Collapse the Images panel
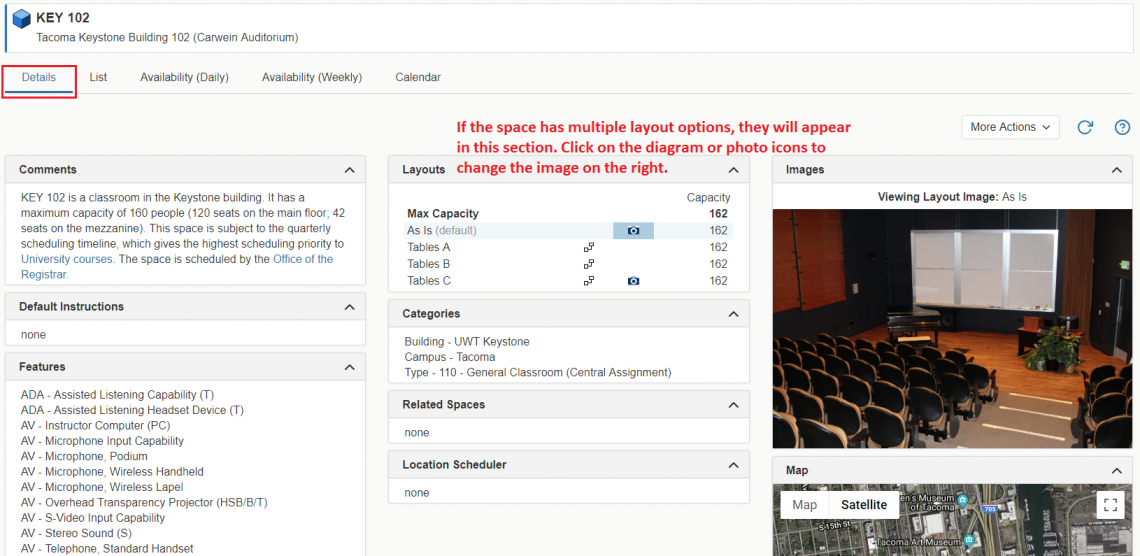This screenshot has width=1140, height=556. tap(1116, 170)
